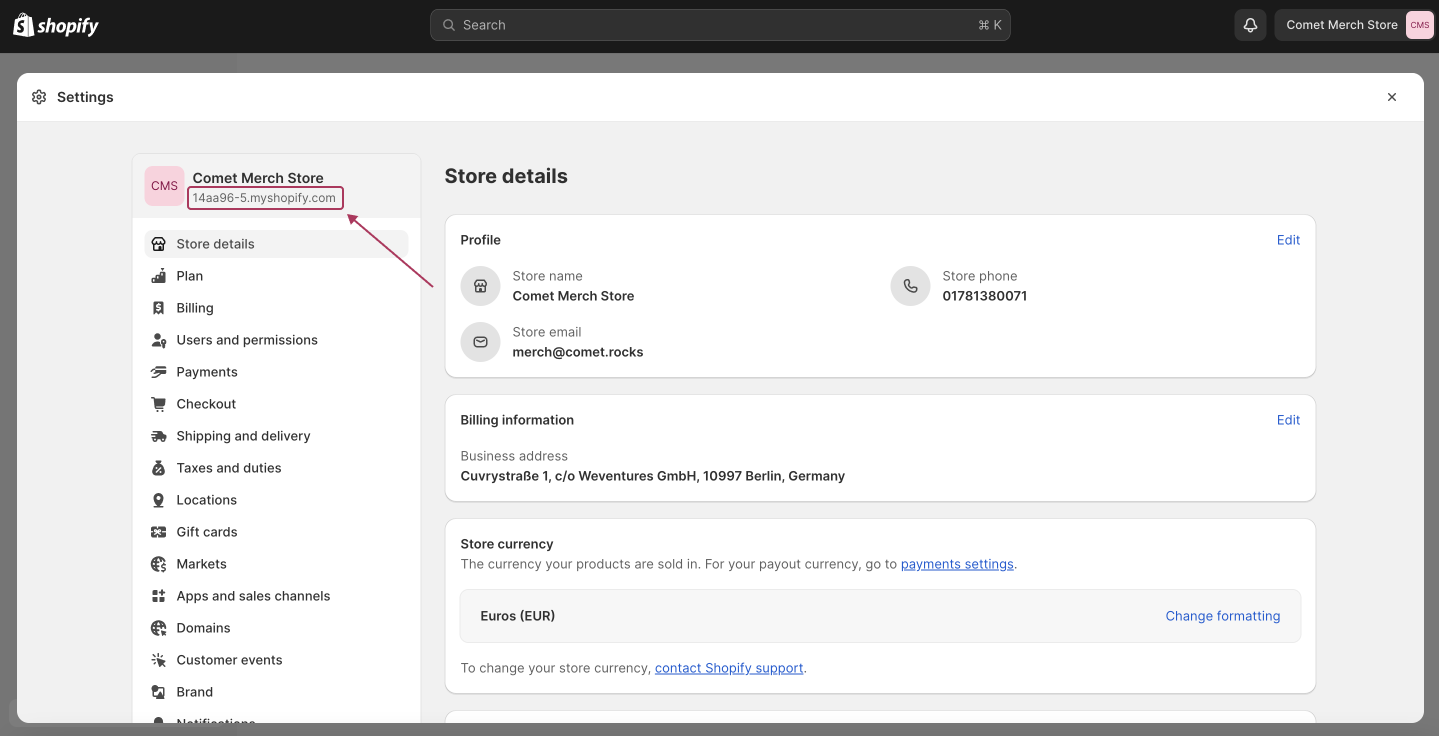Image resolution: width=1439 pixels, height=736 pixels.
Task: Click the Customer events icon
Action: [x=158, y=660]
